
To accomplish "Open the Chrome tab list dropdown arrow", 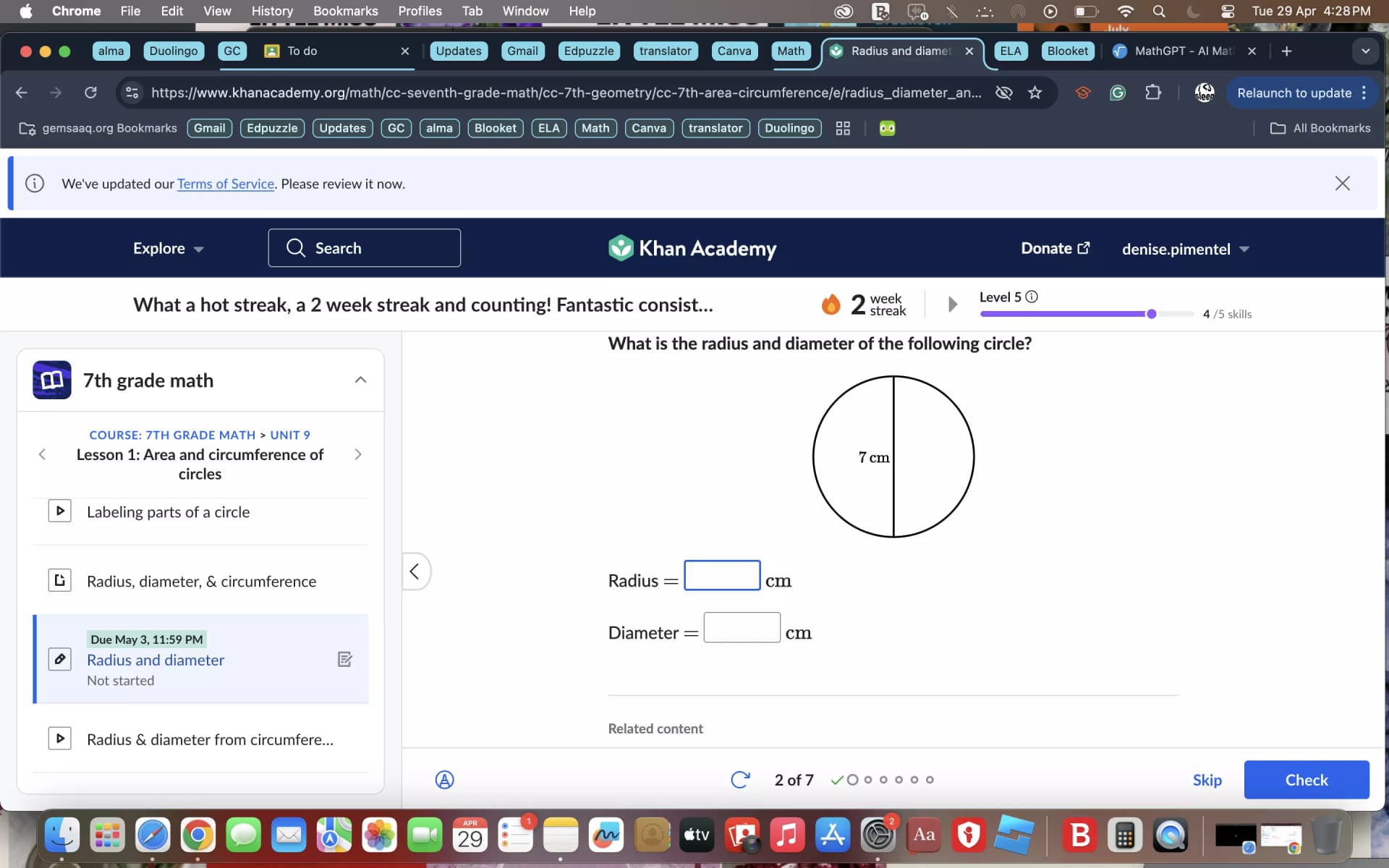I will coord(1365,51).
